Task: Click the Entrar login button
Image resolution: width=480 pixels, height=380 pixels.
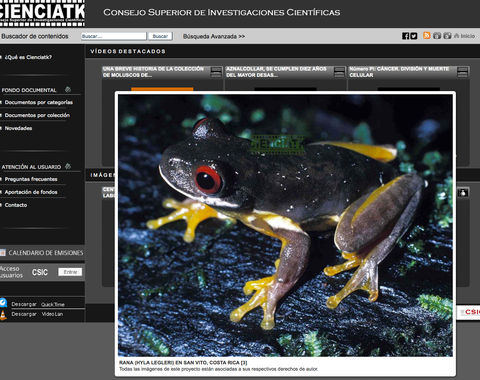Action: (70, 272)
